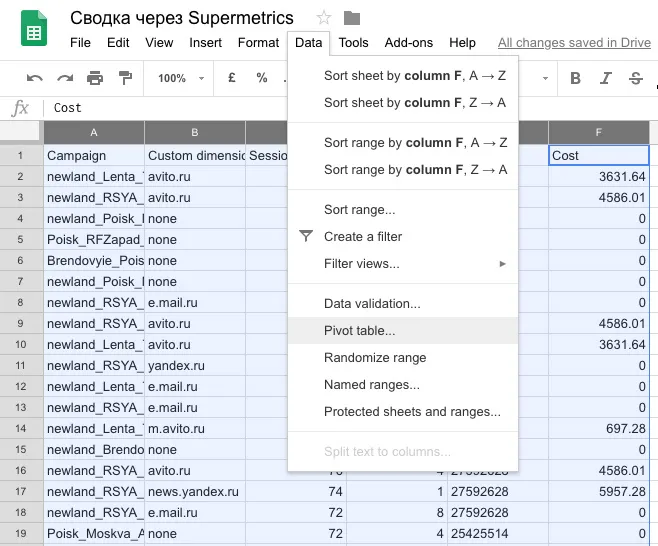The image size is (658, 546).
Task: Click the 25425514 cell in row 19
Action: tap(498, 533)
